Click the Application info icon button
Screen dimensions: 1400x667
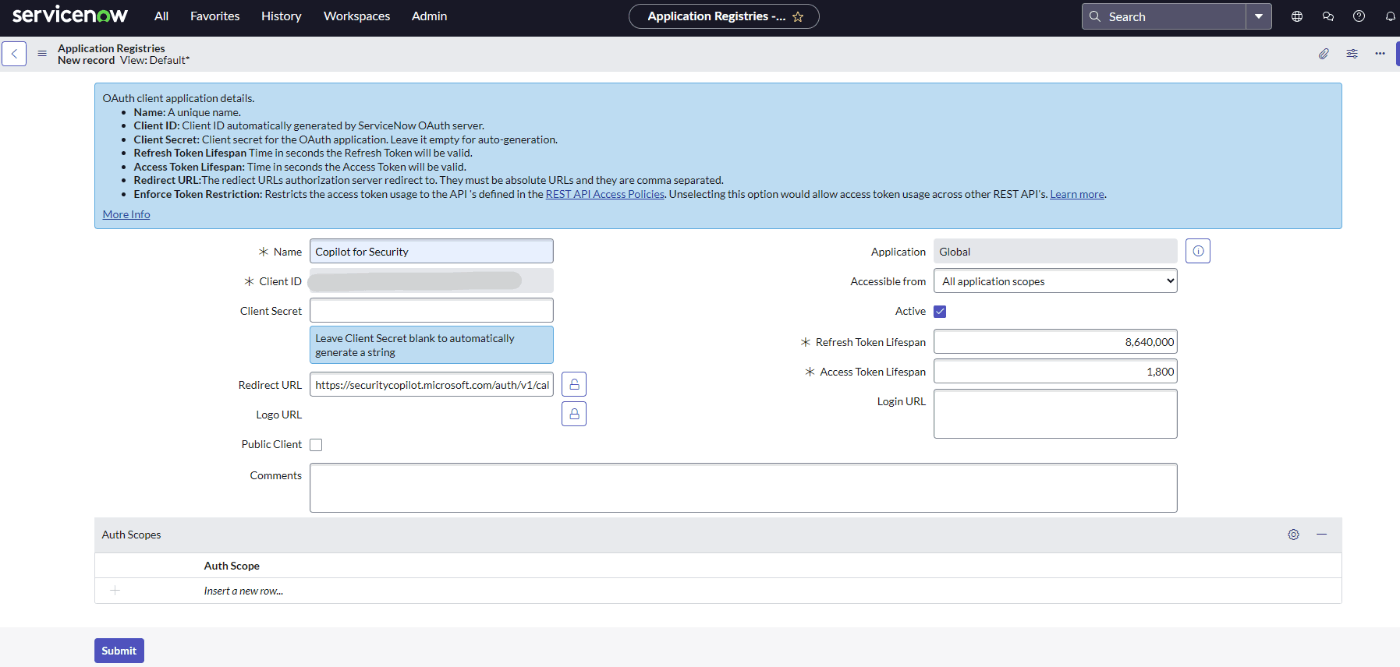[1198, 251]
